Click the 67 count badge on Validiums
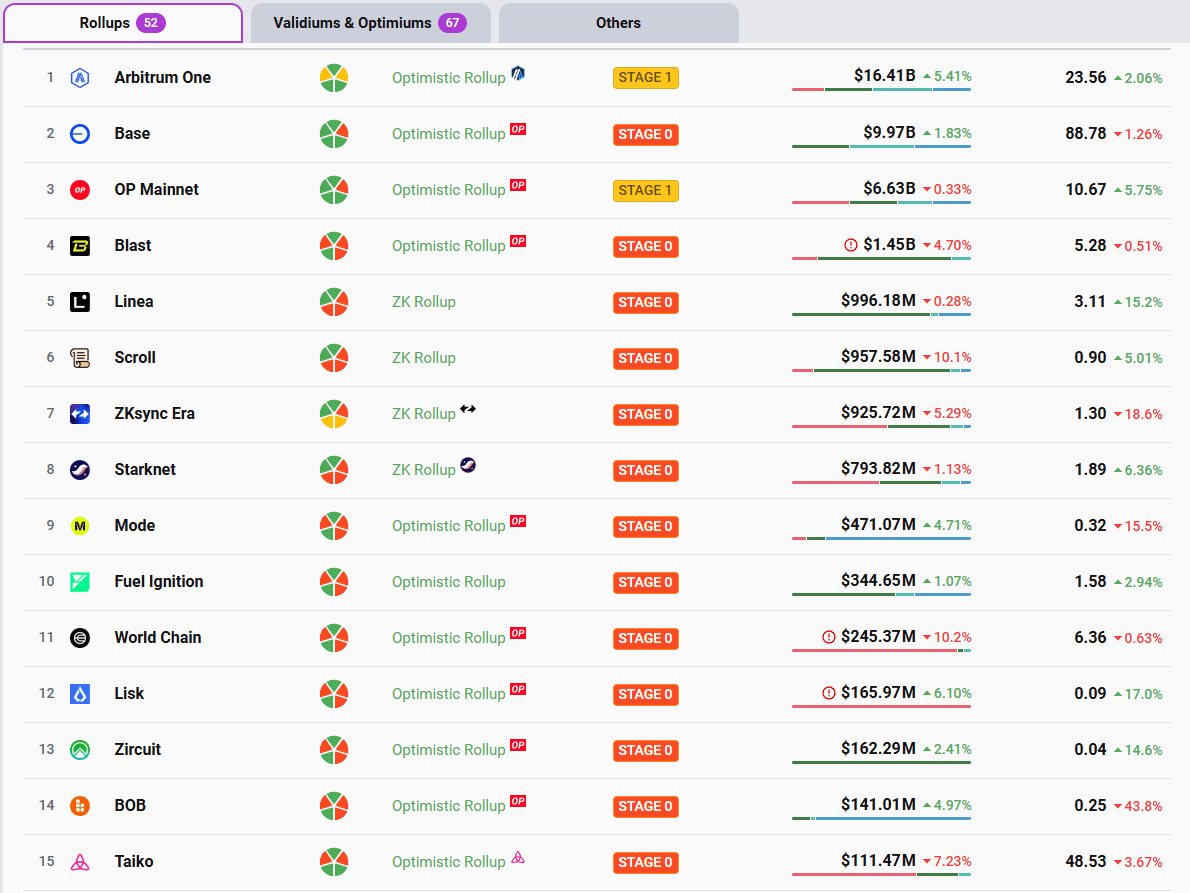The width and height of the screenshot is (1190, 893). pyautogui.click(x=452, y=23)
